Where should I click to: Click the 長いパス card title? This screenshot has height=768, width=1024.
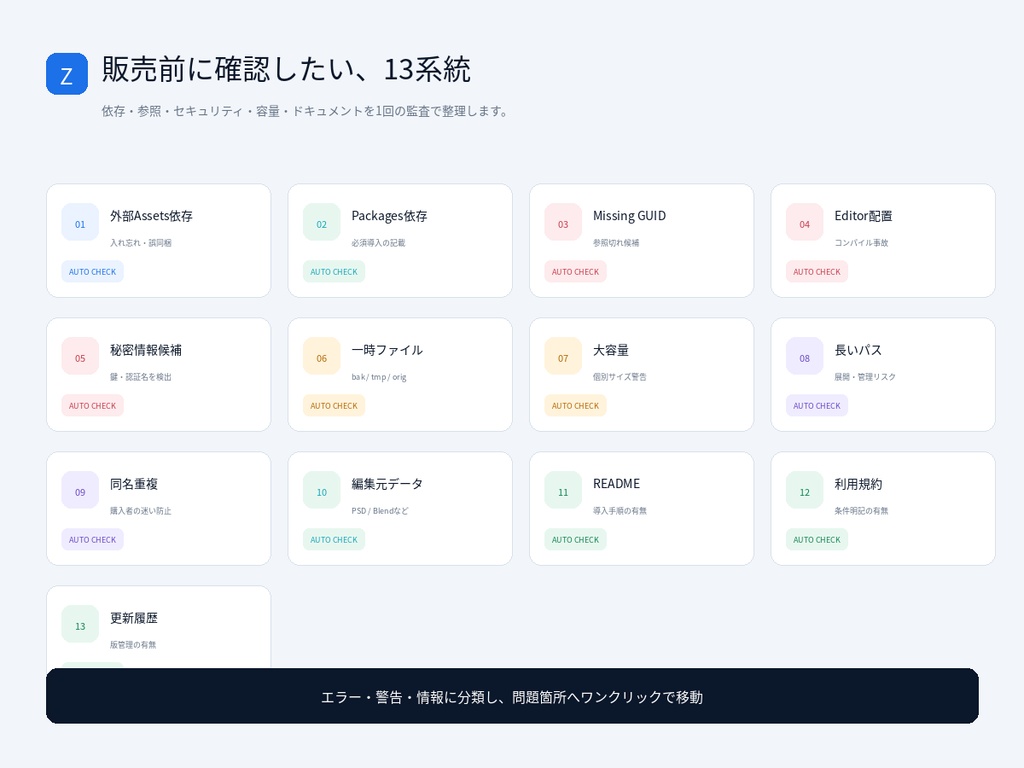[x=858, y=350]
